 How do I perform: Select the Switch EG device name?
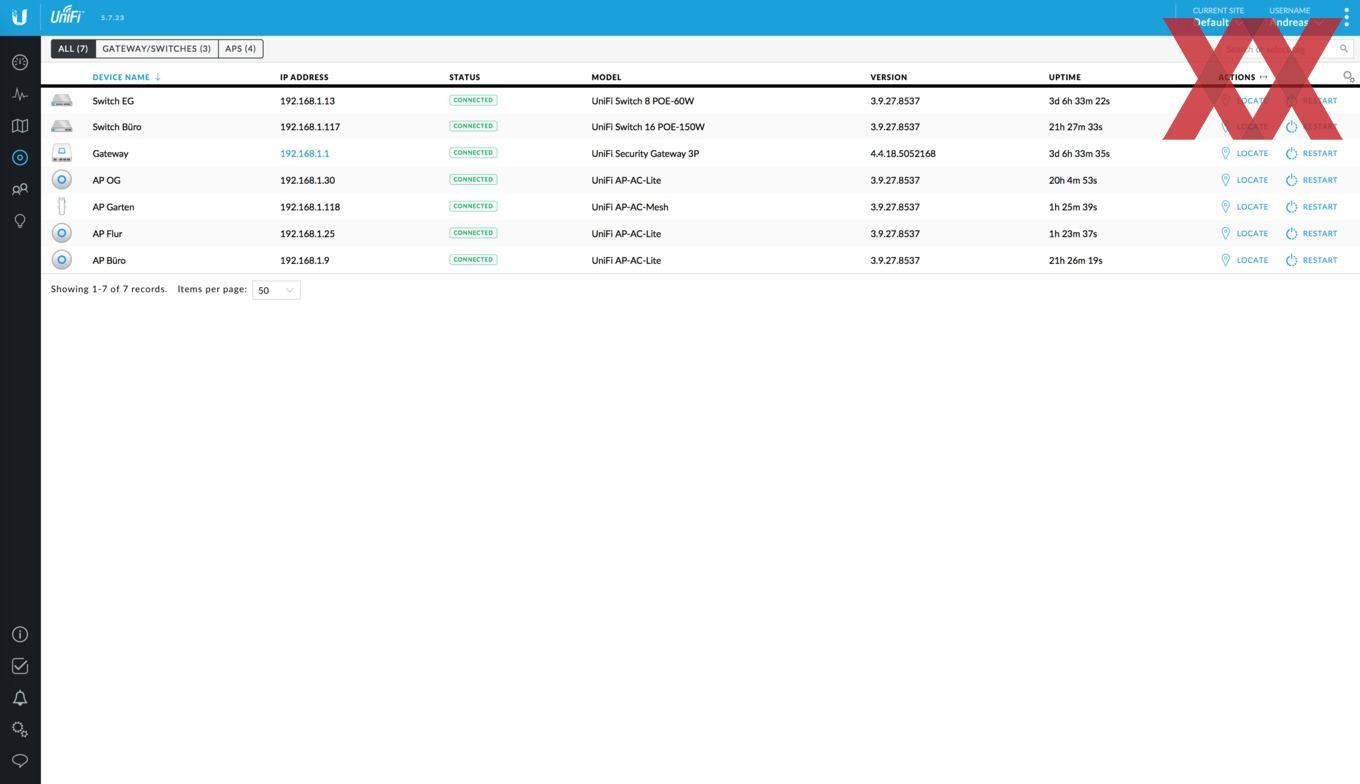113,101
